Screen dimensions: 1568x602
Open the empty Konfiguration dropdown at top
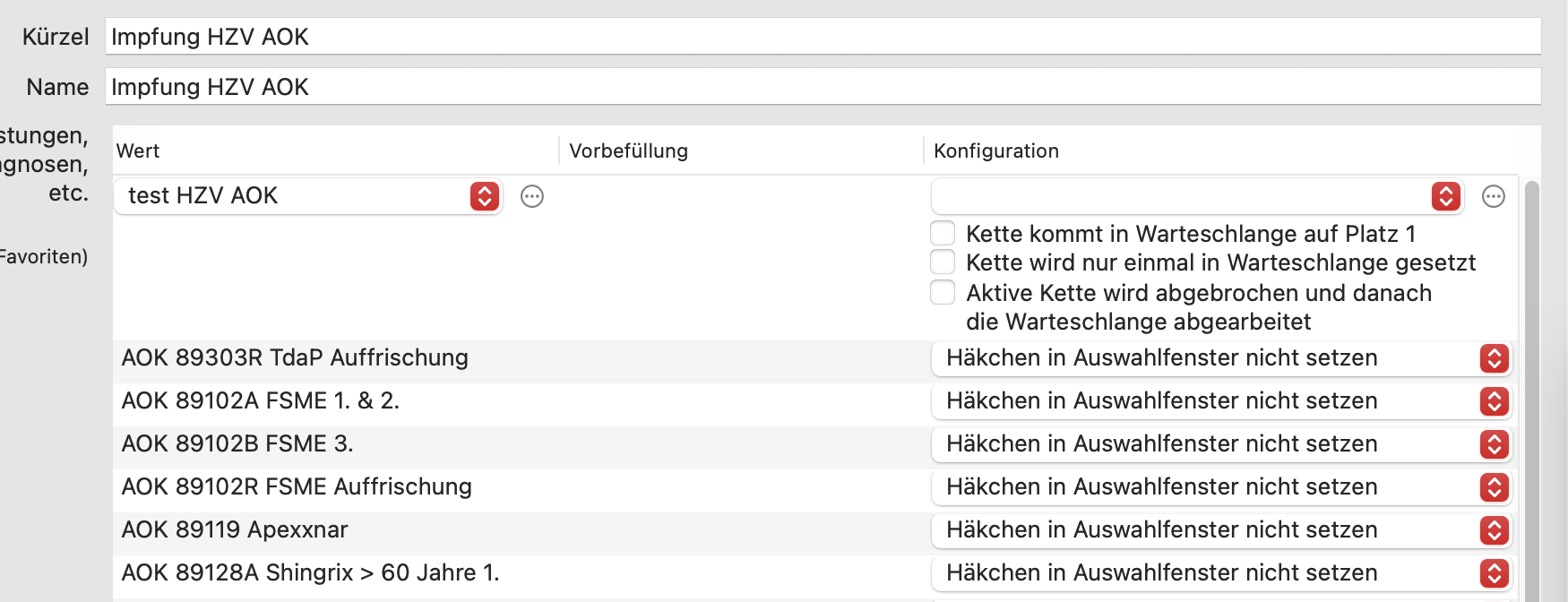(1197, 196)
